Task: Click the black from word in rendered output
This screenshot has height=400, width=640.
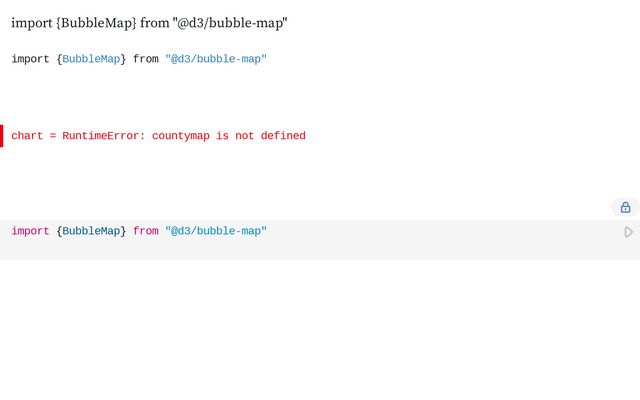Action: click(146, 59)
